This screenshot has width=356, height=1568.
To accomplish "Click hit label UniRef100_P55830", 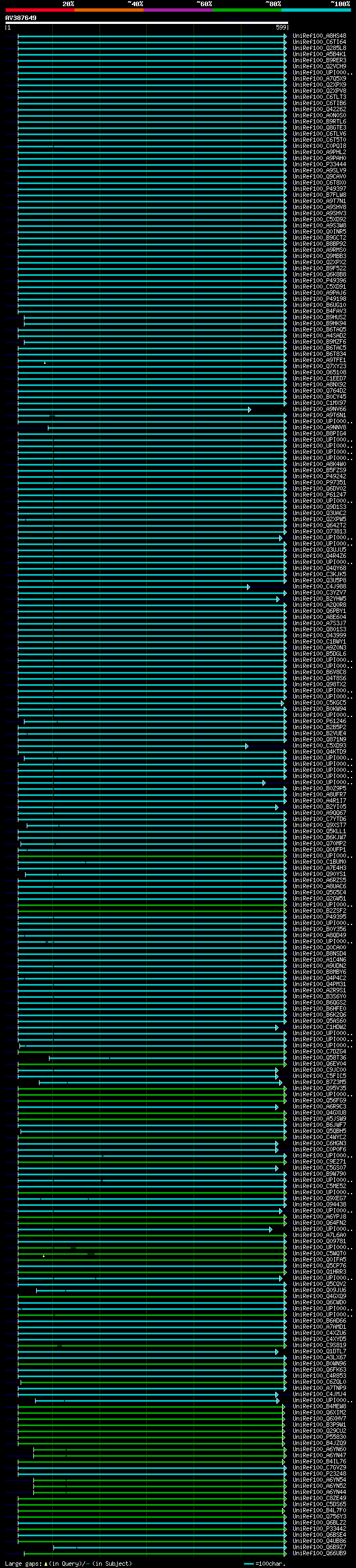I will 319,1437.
